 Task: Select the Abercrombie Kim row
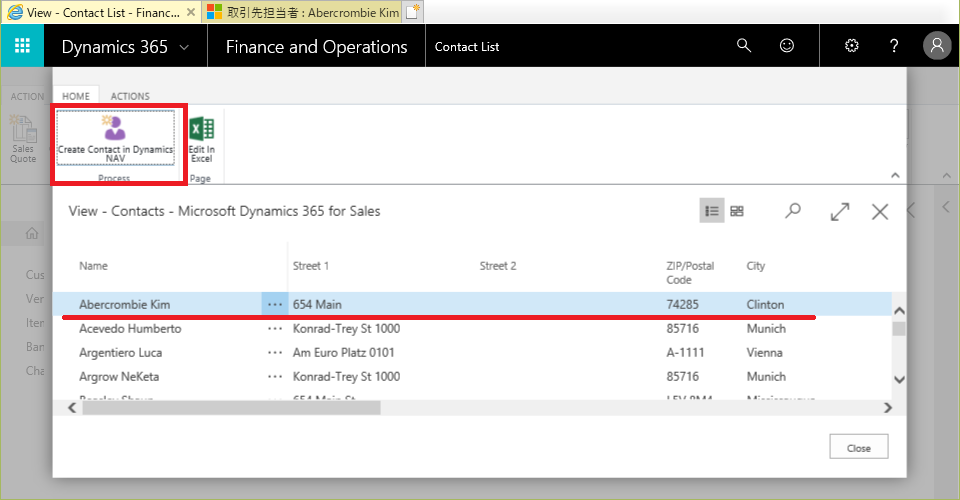click(472, 304)
